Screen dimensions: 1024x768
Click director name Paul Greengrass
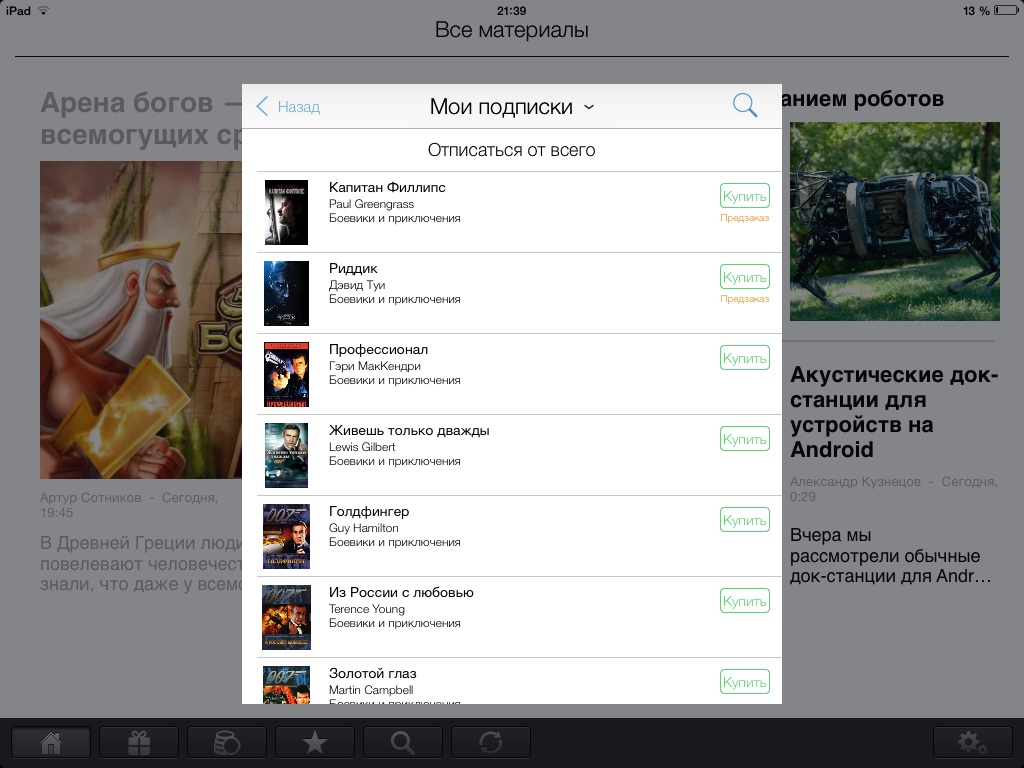(x=371, y=204)
